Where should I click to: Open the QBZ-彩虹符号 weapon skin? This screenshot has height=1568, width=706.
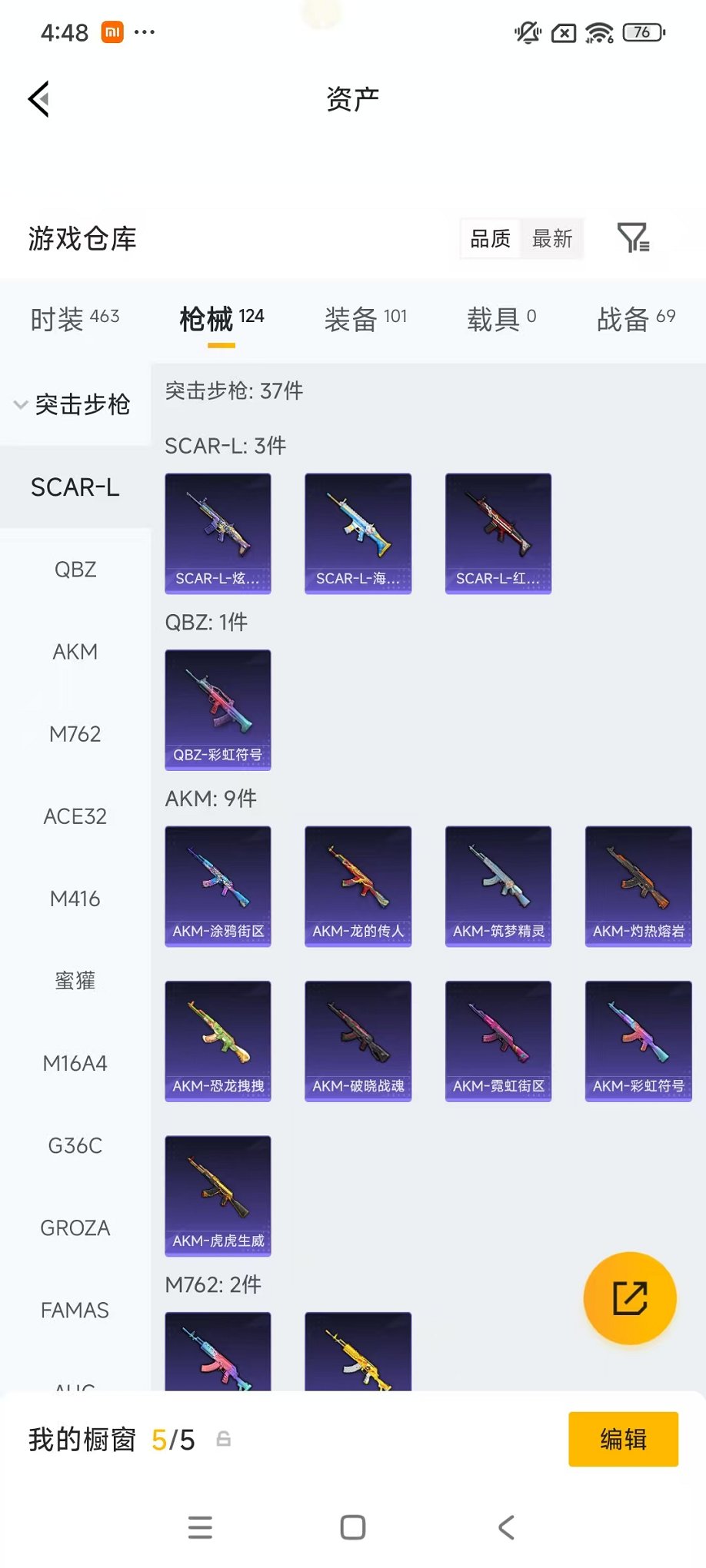(x=218, y=709)
